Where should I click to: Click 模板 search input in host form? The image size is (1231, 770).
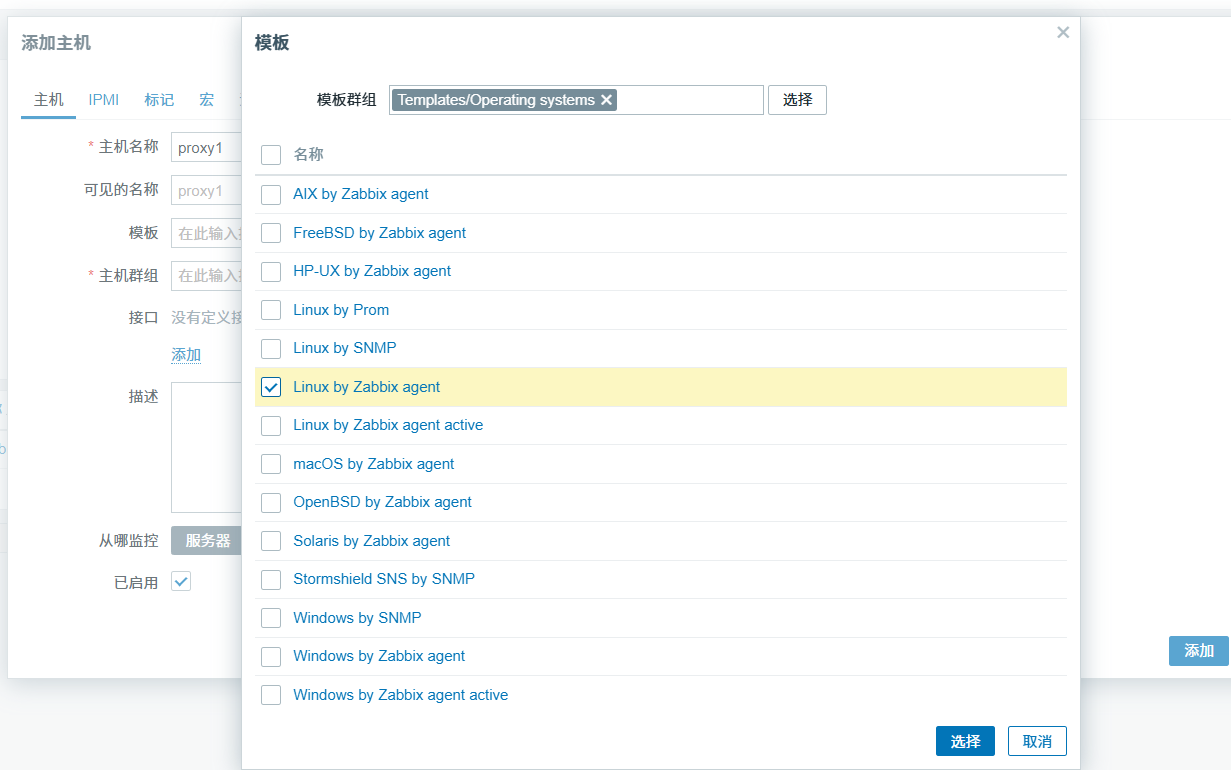tap(207, 233)
